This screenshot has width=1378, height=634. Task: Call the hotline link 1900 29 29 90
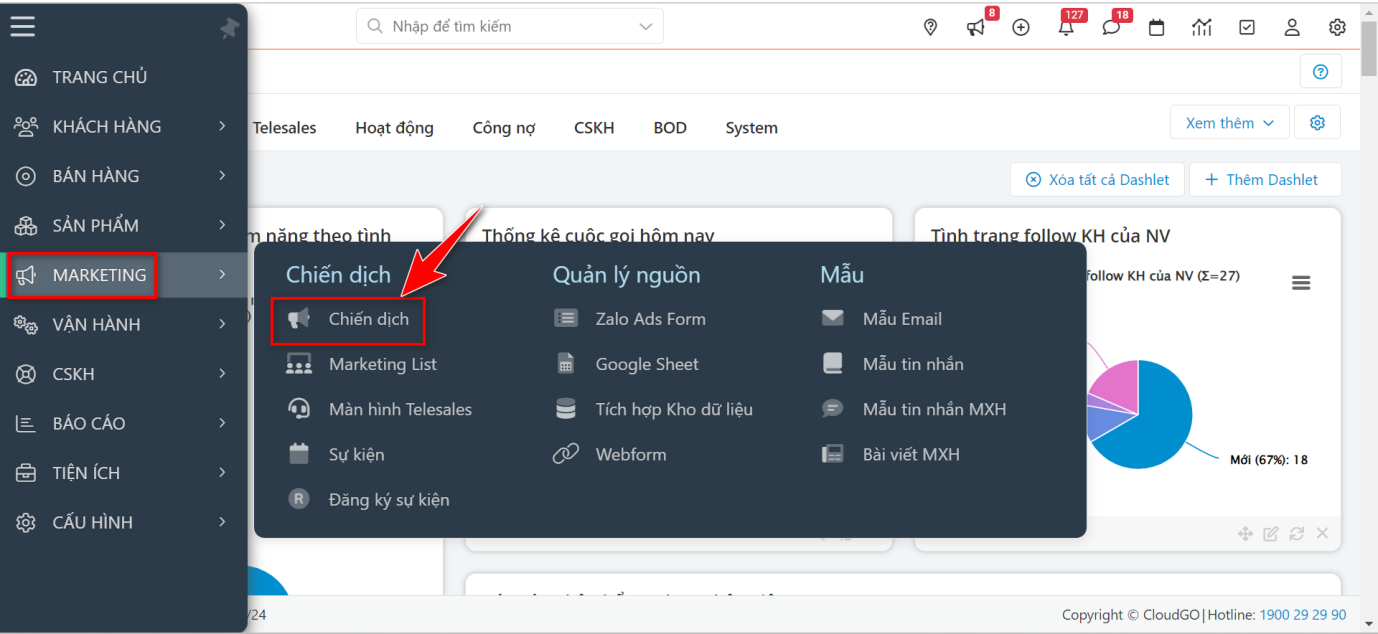tap(1303, 614)
